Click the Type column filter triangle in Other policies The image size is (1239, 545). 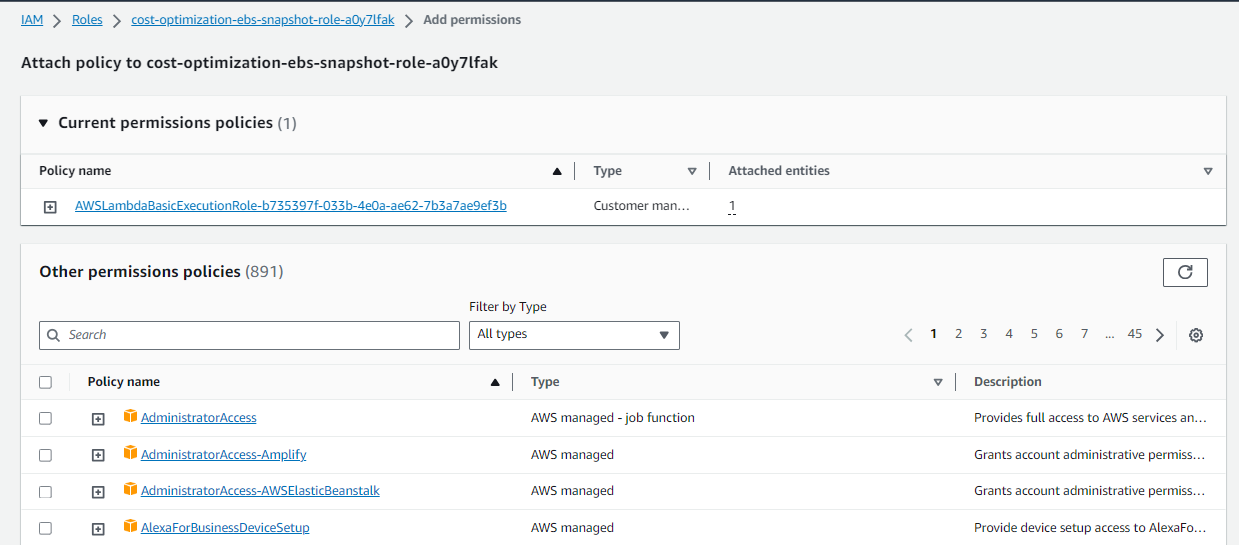point(938,382)
